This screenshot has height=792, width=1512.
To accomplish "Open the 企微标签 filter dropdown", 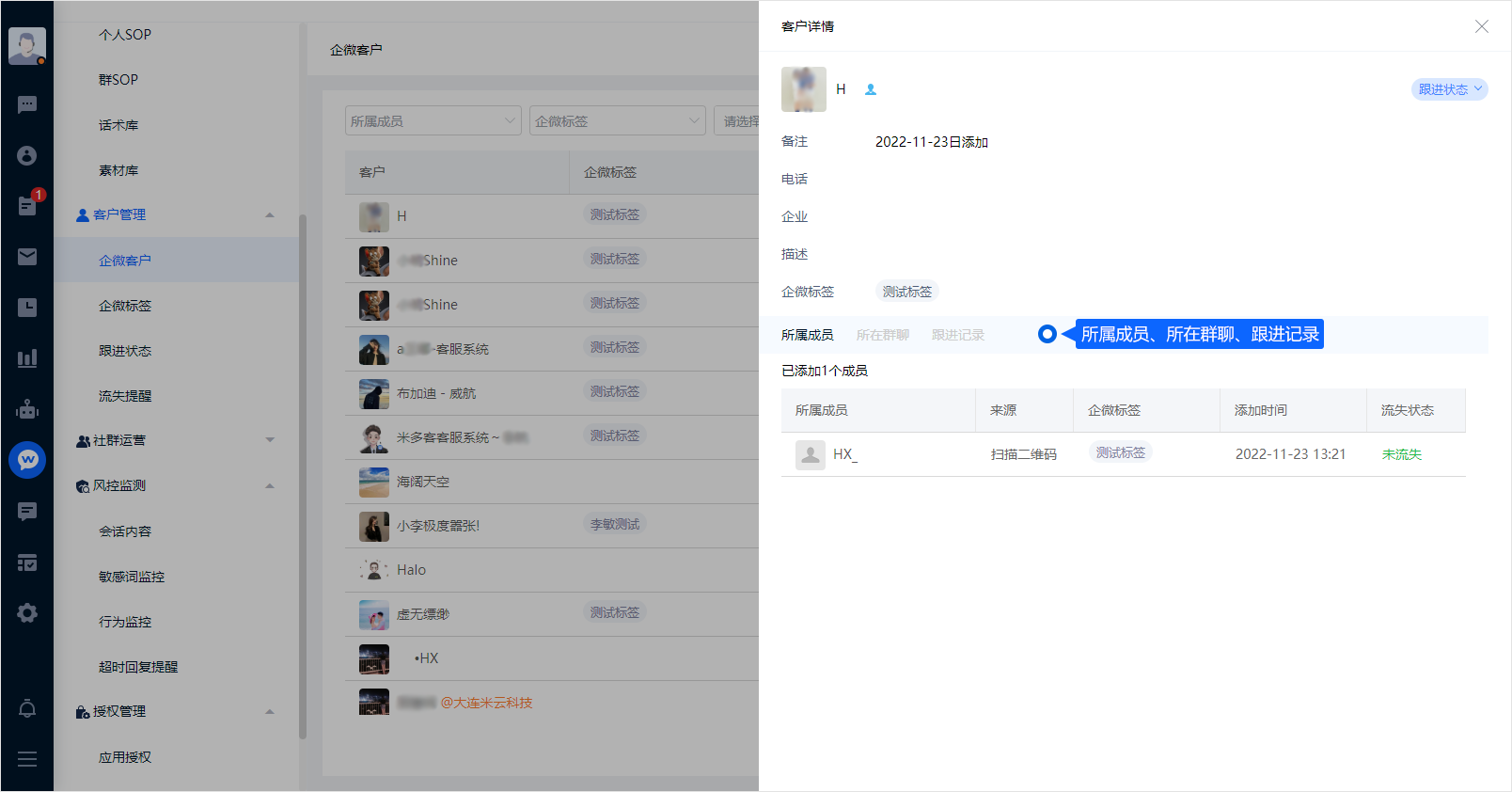I will tap(617, 121).
